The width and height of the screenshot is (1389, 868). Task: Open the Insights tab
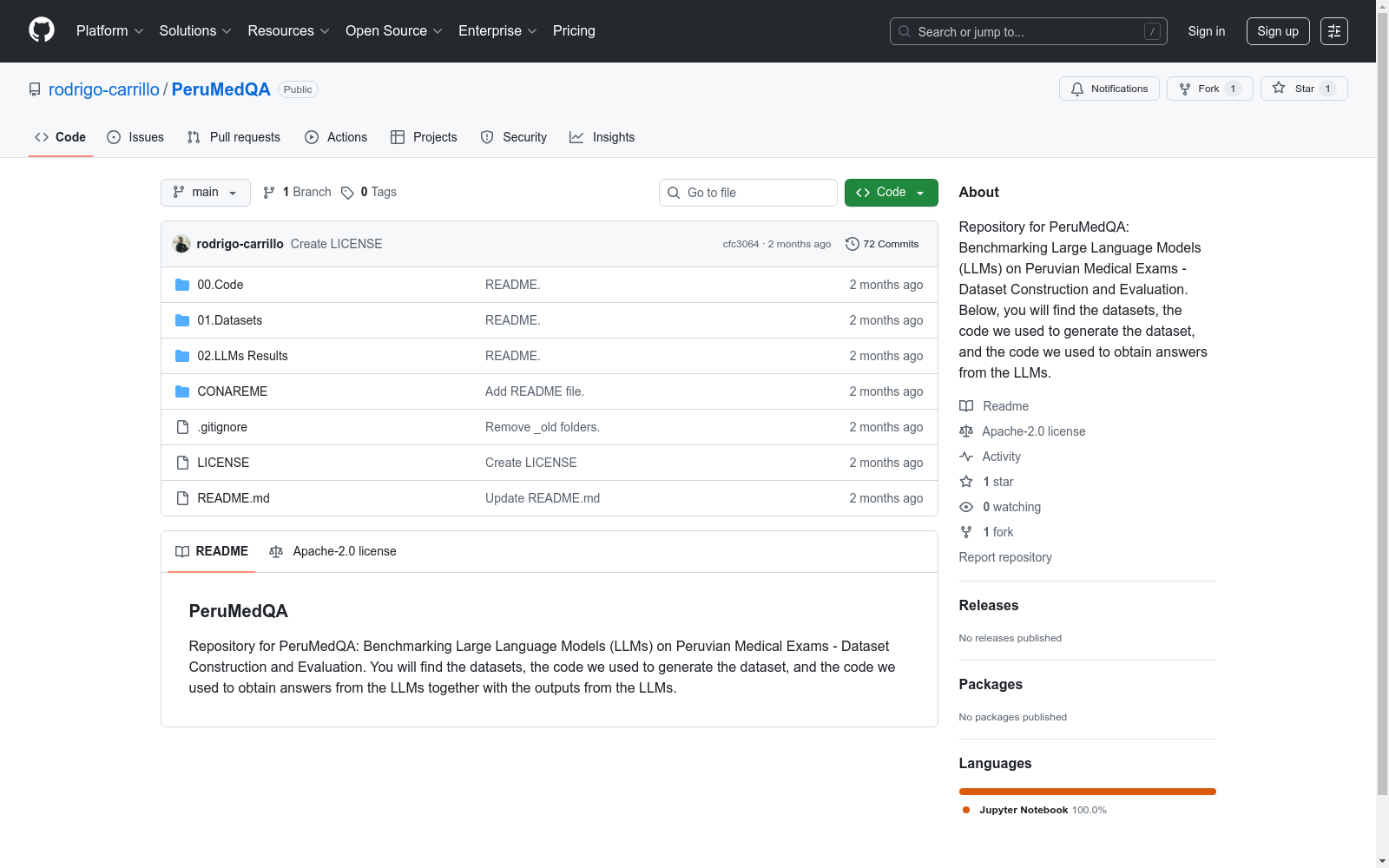click(x=602, y=137)
